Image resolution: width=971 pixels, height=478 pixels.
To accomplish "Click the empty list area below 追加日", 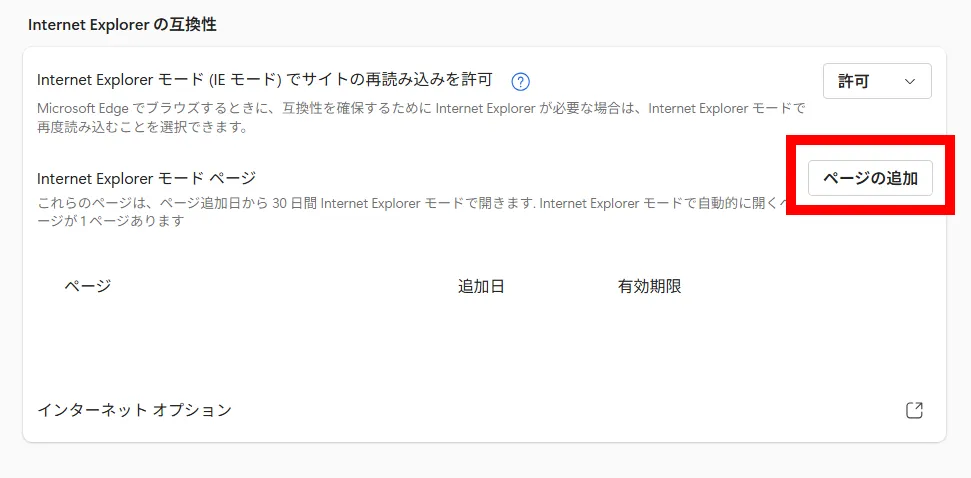I will click(x=481, y=335).
